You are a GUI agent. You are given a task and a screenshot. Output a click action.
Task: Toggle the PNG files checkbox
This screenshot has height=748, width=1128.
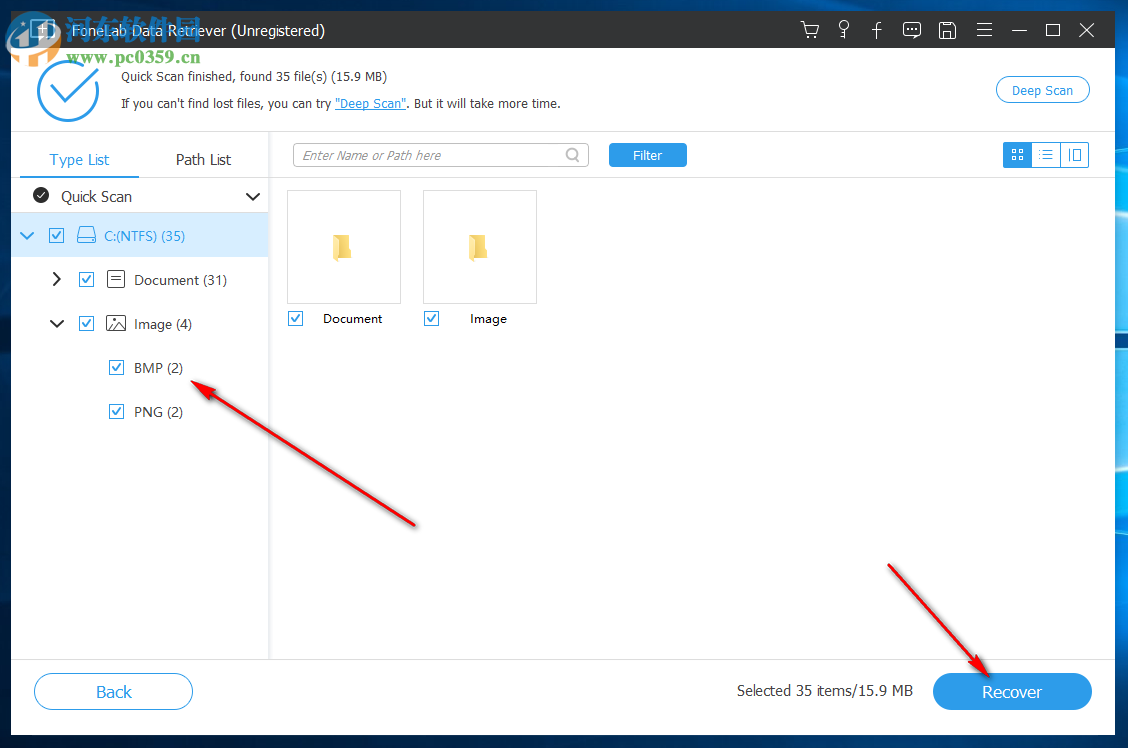tap(116, 411)
